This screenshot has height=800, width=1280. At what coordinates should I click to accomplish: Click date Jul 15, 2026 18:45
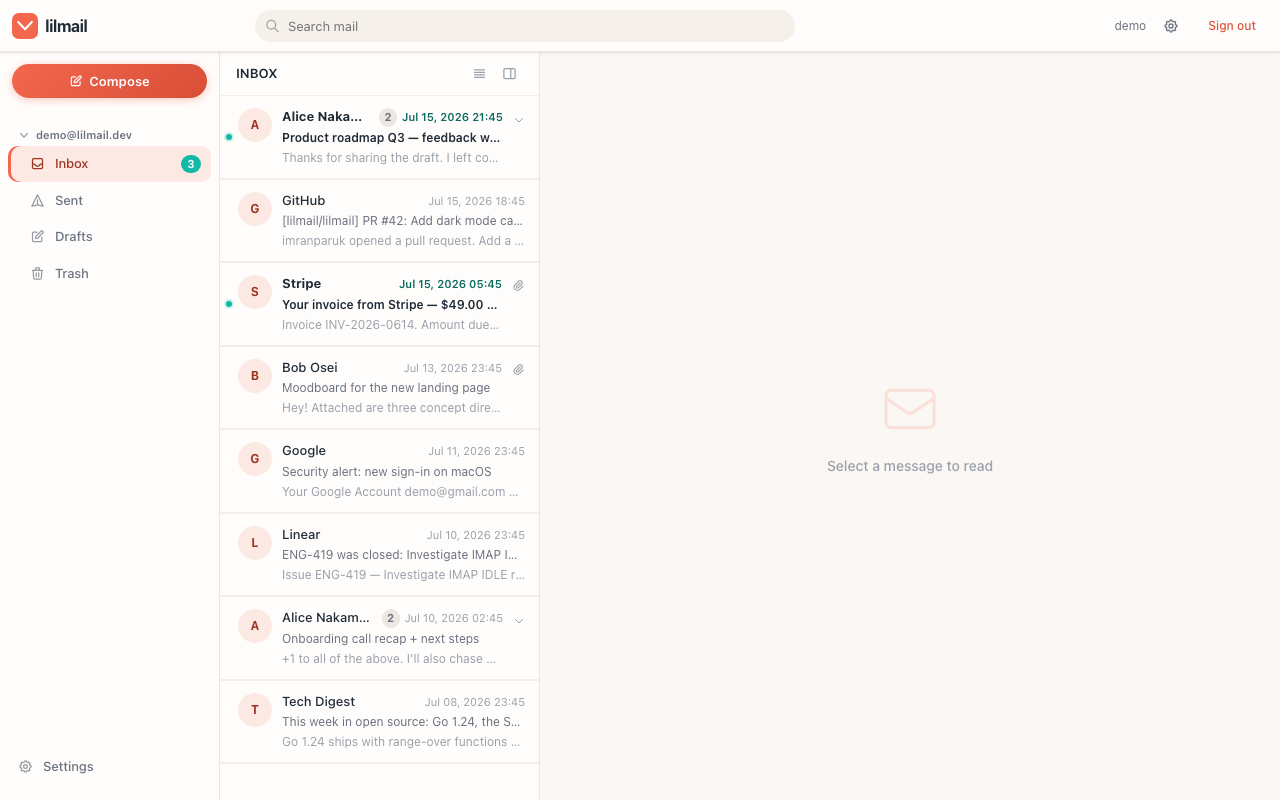click(x=477, y=201)
